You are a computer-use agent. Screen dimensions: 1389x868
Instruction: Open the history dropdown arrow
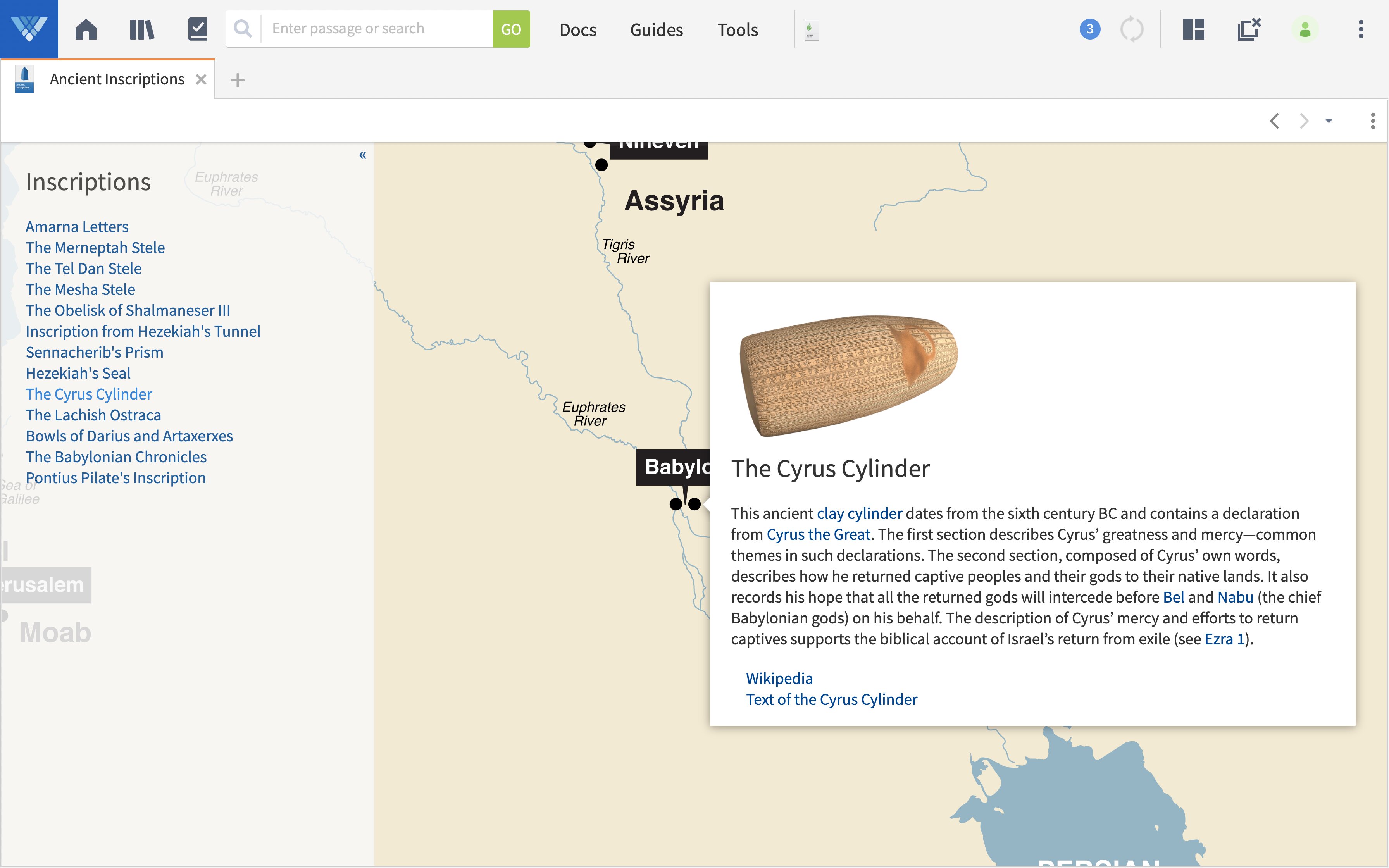pyautogui.click(x=1329, y=121)
